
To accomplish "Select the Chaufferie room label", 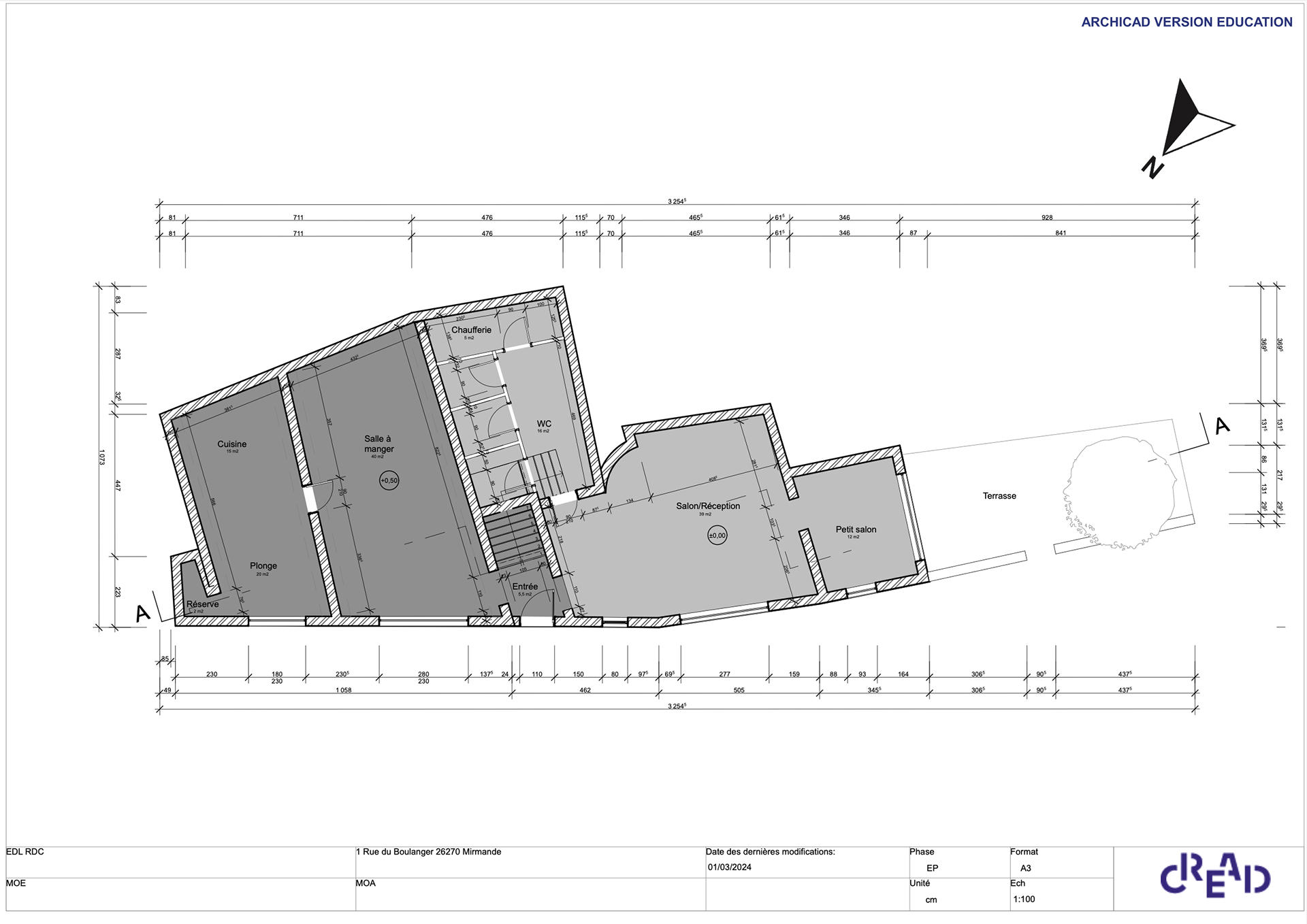I will [x=471, y=330].
